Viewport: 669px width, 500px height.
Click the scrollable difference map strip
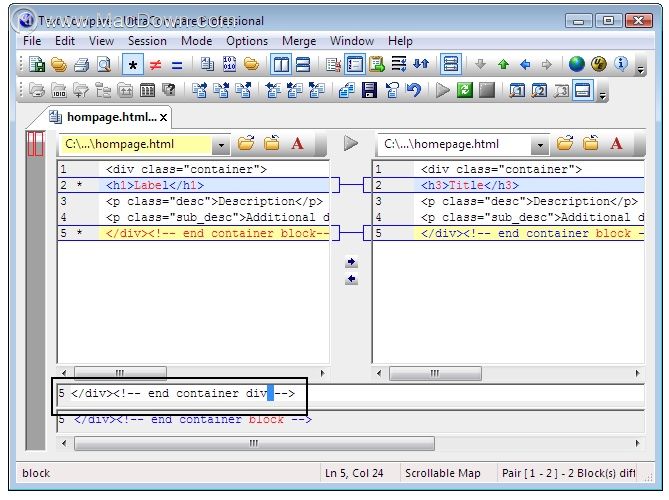click(x=35, y=290)
